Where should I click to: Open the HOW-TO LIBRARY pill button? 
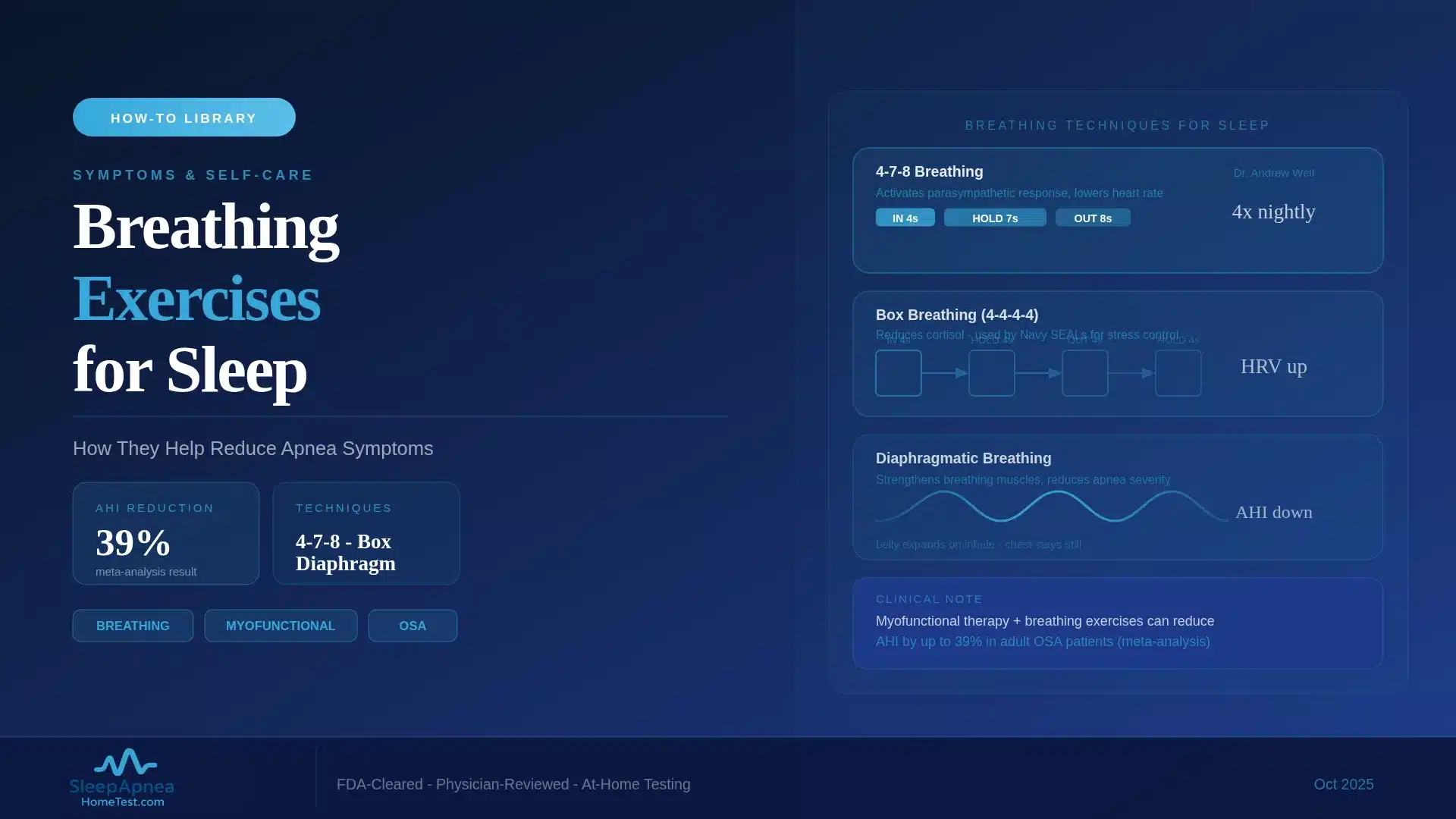click(184, 118)
